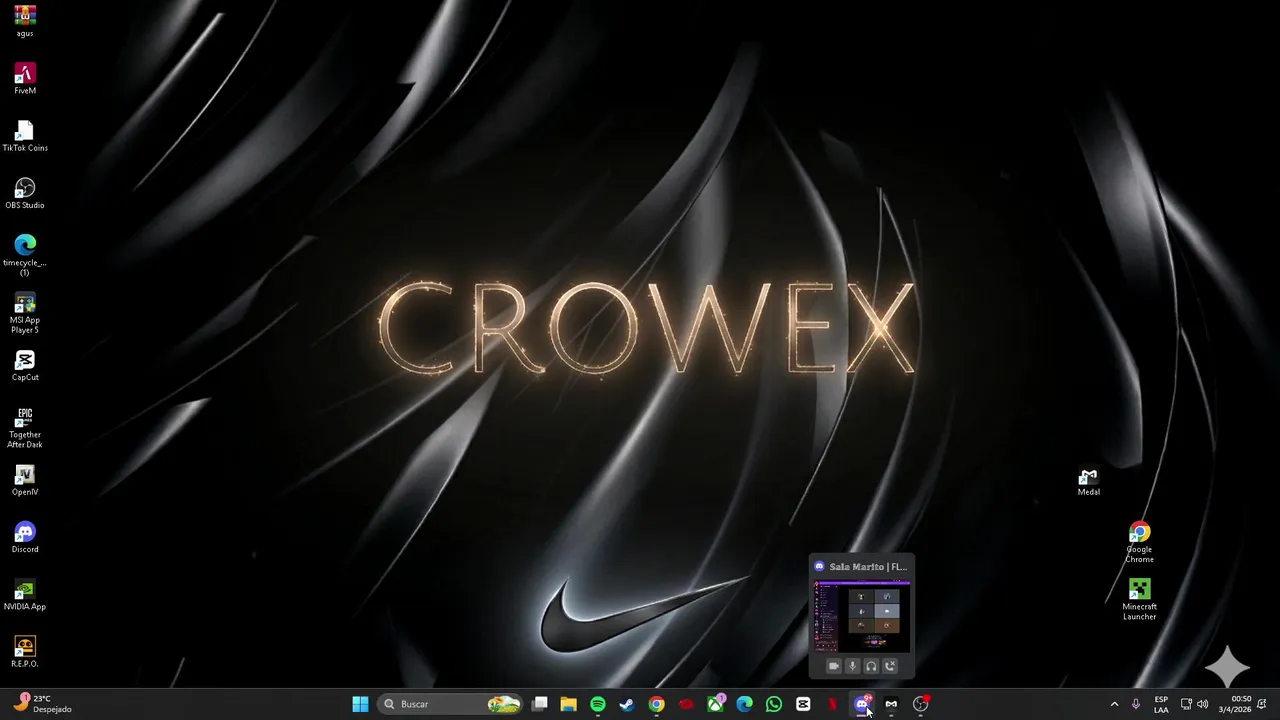Switch to Chrome in the taskbar
1280x720 pixels.
point(656,704)
